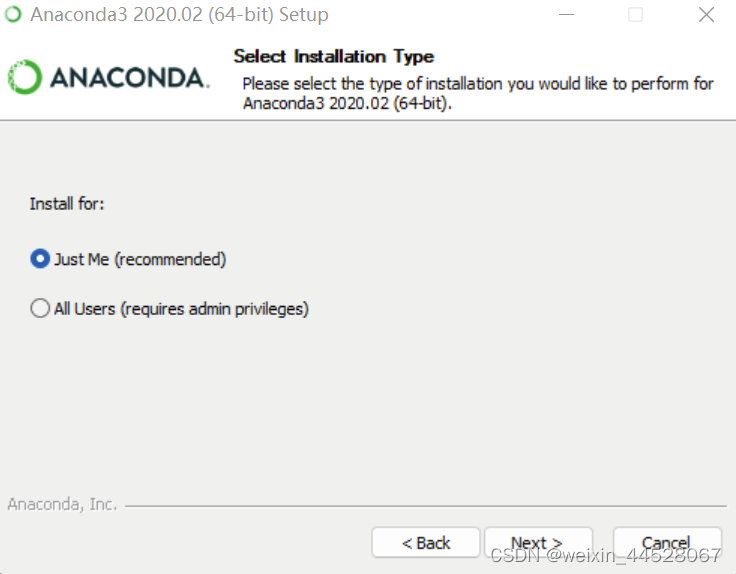Click the ANACONDA wordmark in the header
Screen dimensions: 736x574
point(129,78)
